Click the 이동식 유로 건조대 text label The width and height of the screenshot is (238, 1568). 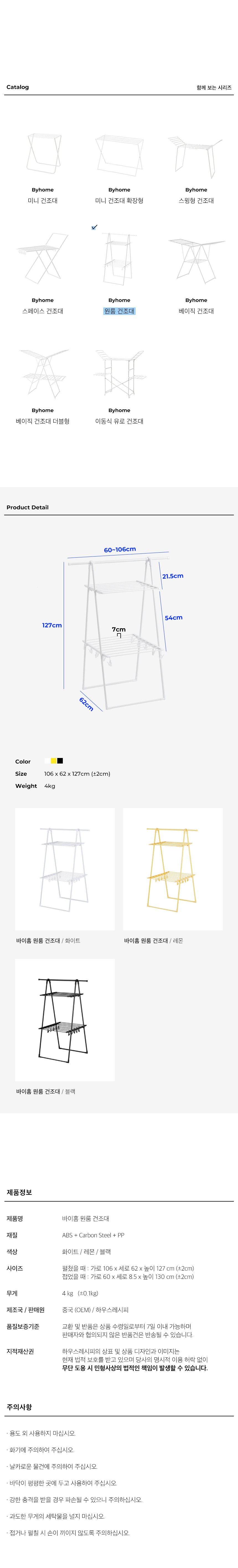(119, 421)
